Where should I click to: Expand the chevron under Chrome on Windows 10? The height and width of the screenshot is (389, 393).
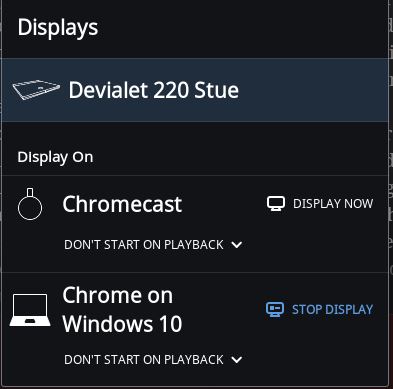[237, 360]
